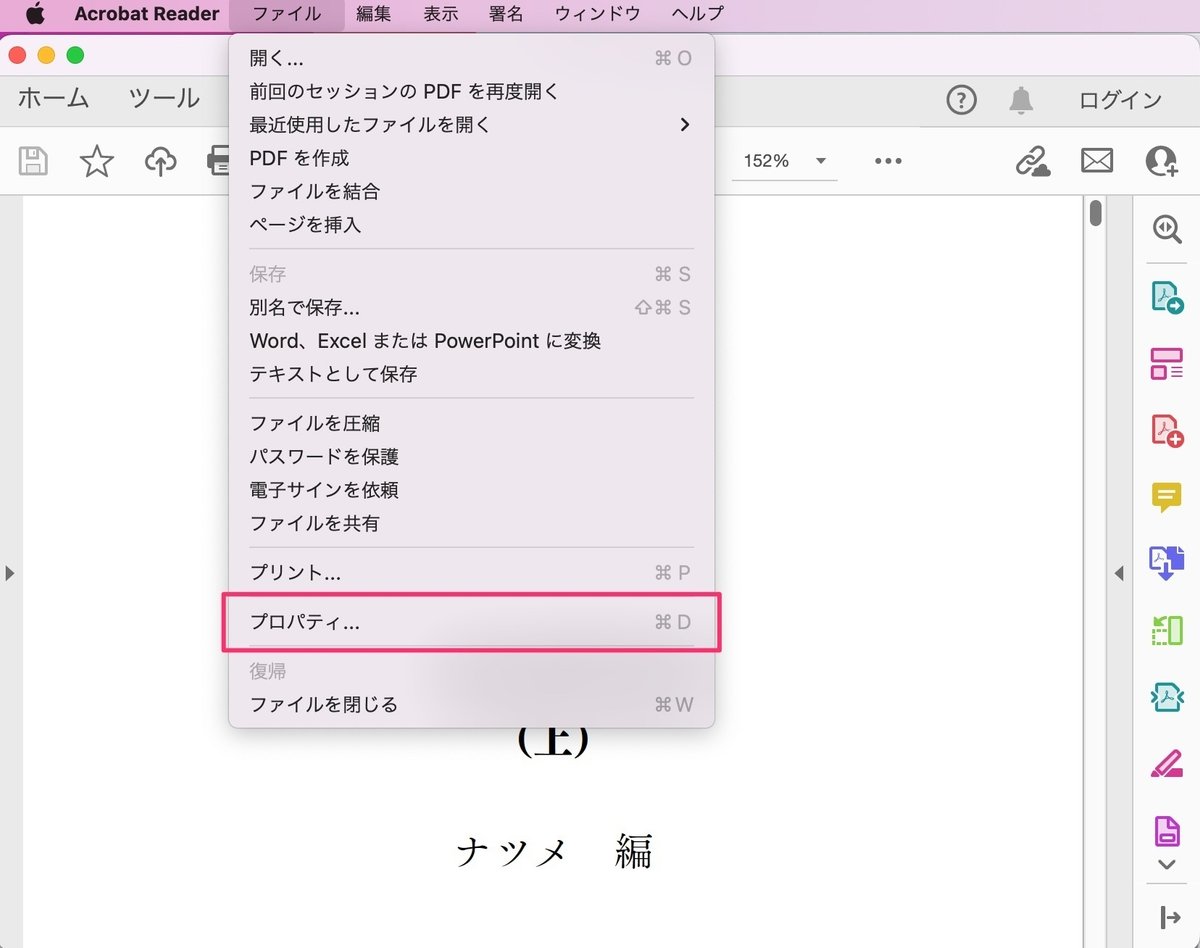The width and height of the screenshot is (1200, 948).
Task: Open the 152% zoom level dropdown
Action: [x=785, y=161]
